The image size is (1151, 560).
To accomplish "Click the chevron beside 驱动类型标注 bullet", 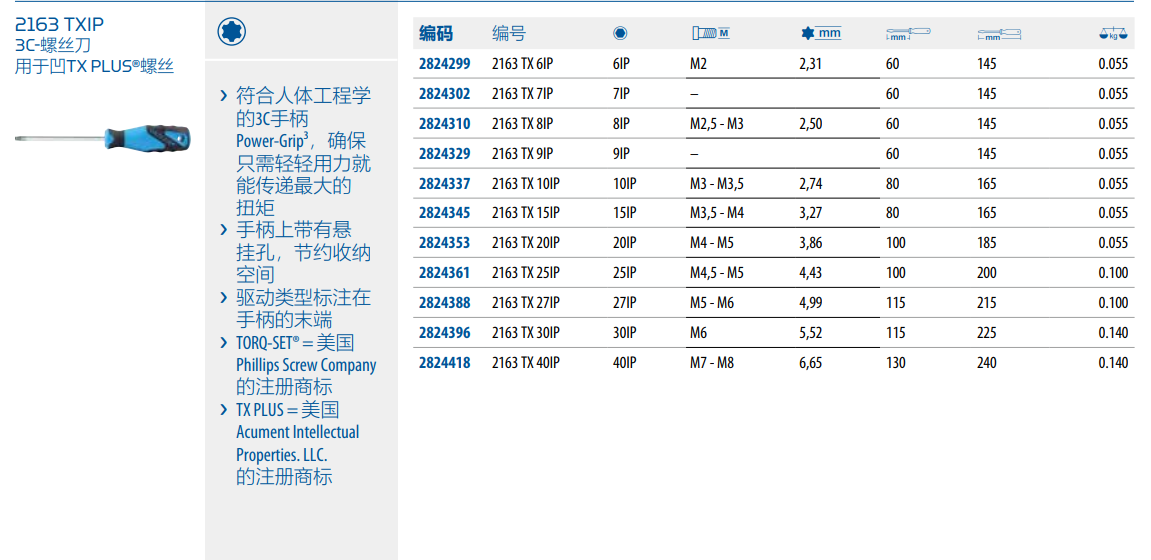I will (x=223, y=298).
